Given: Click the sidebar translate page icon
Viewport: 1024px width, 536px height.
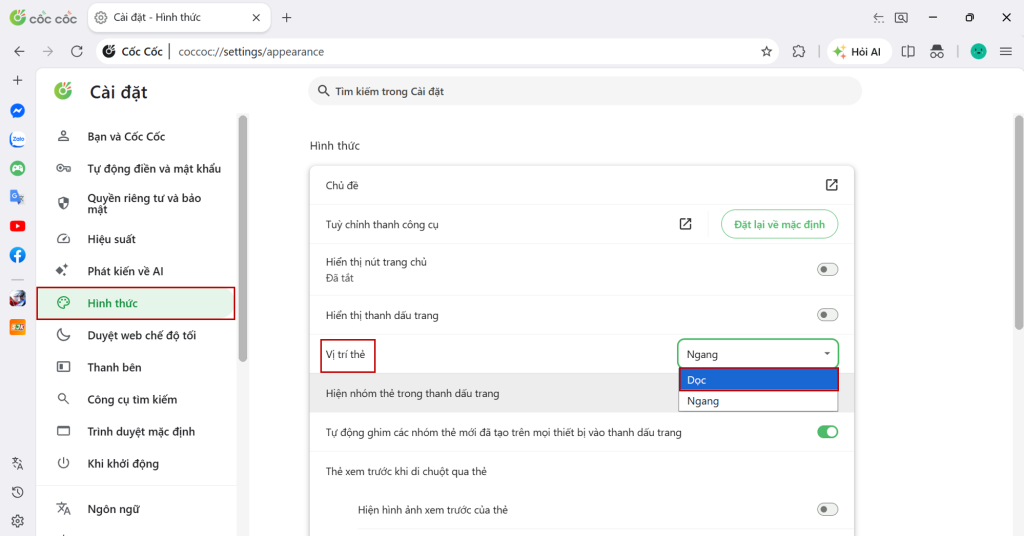Looking at the screenshot, I should pyautogui.click(x=18, y=464).
